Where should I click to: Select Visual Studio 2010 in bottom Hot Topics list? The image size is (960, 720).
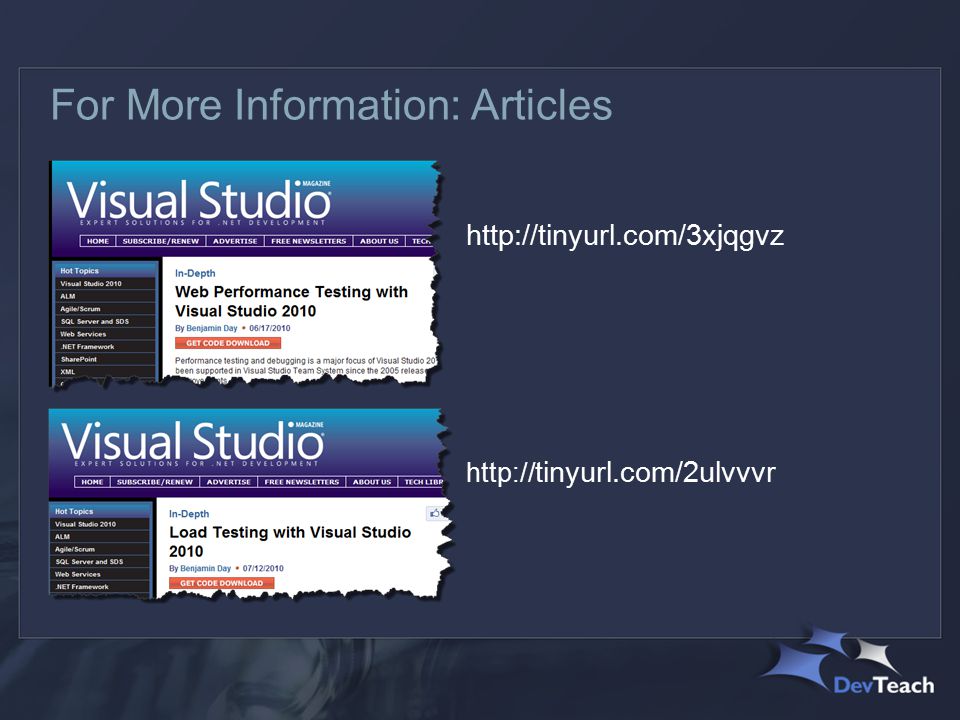pos(100,524)
